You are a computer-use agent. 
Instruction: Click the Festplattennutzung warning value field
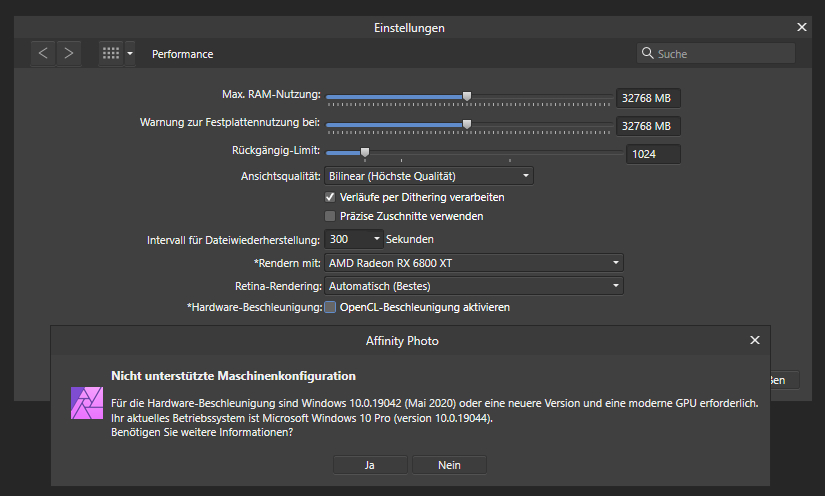648,126
